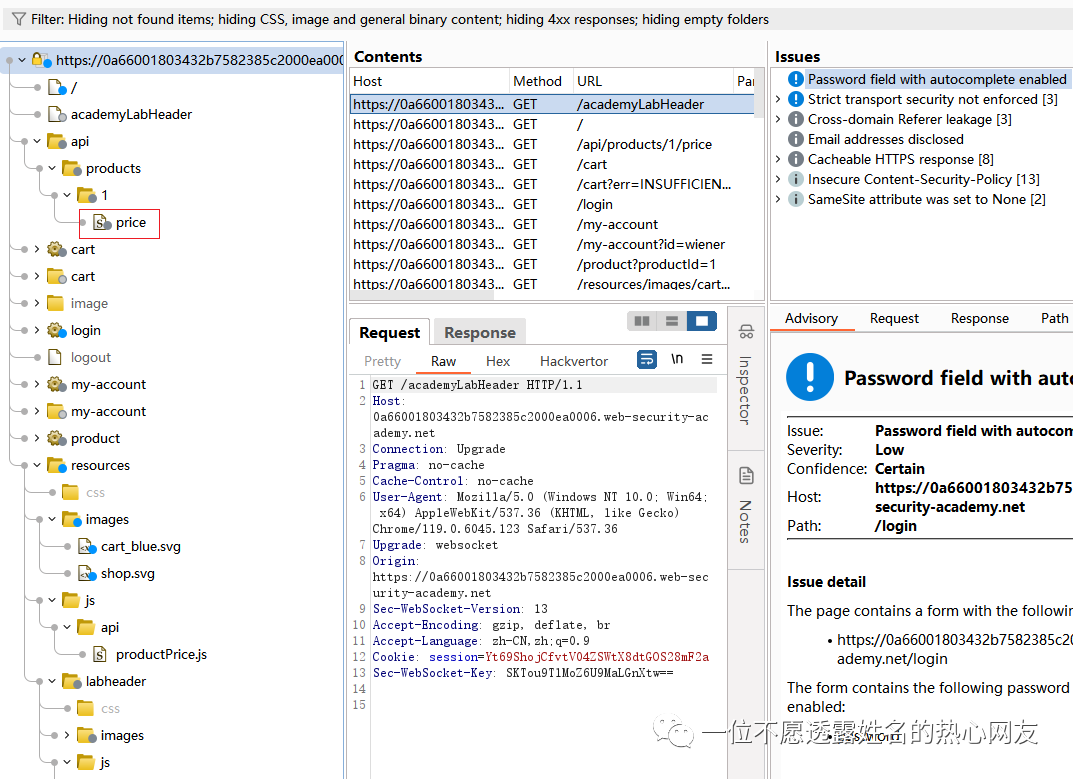This screenshot has width=1073, height=779.
Task: Select the root site lock-folder icon
Action: pos(42,60)
